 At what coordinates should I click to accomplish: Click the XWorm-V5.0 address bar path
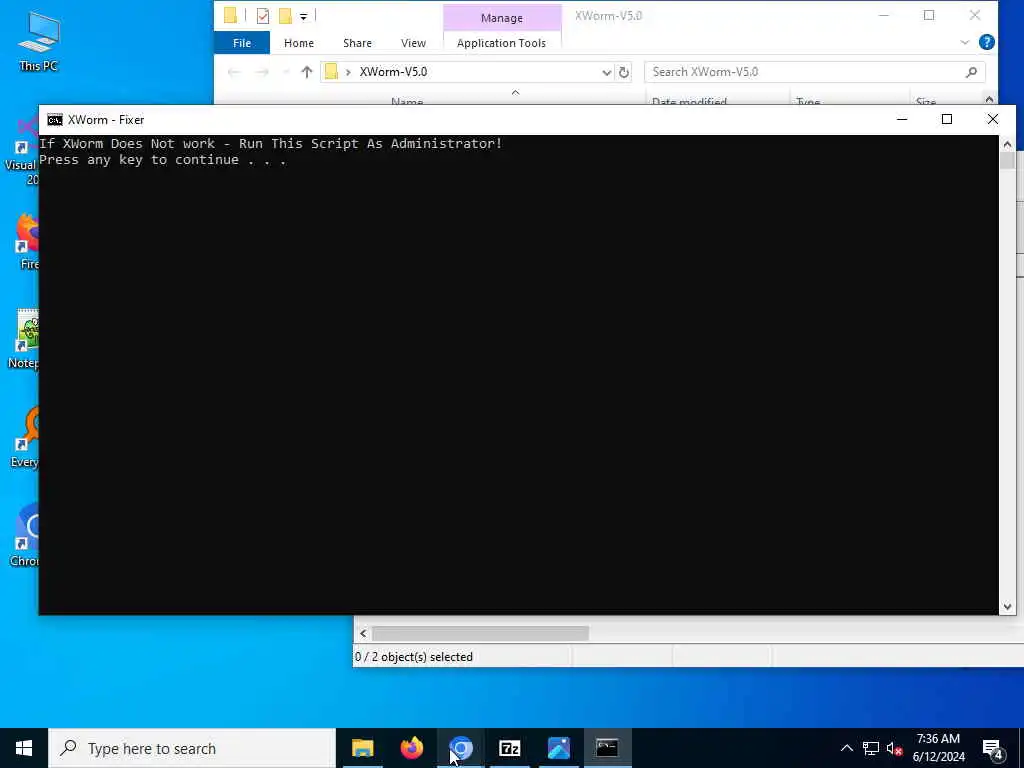click(x=393, y=72)
